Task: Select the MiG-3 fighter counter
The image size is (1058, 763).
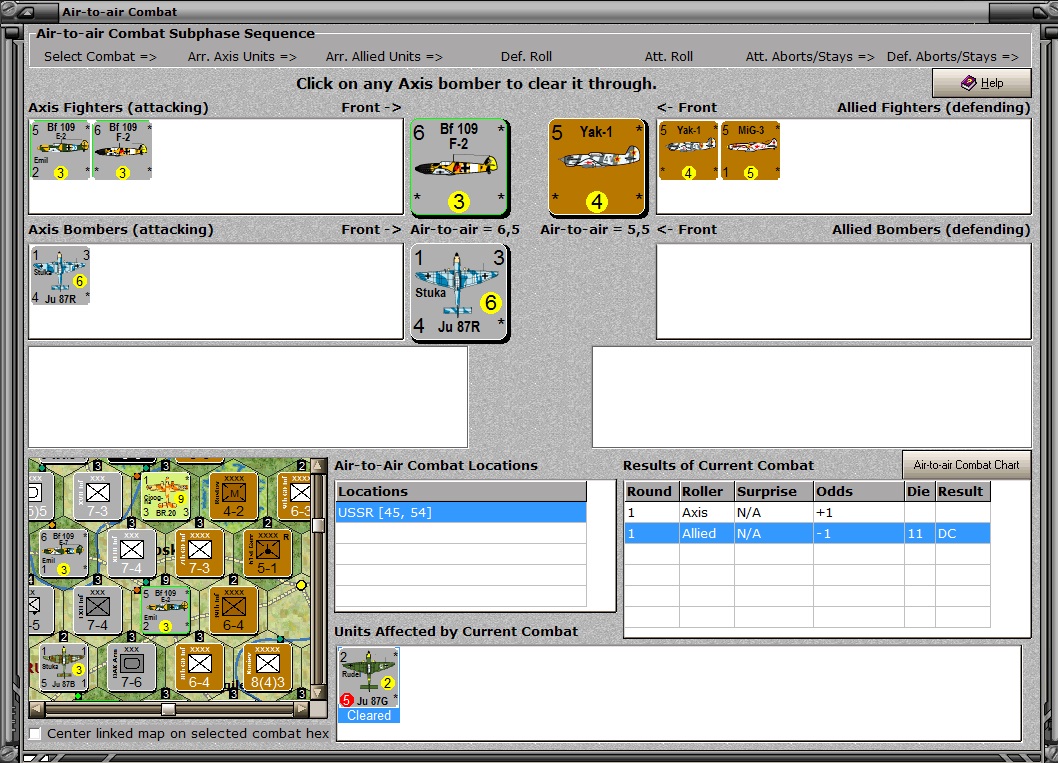Action: click(x=750, y=150)
